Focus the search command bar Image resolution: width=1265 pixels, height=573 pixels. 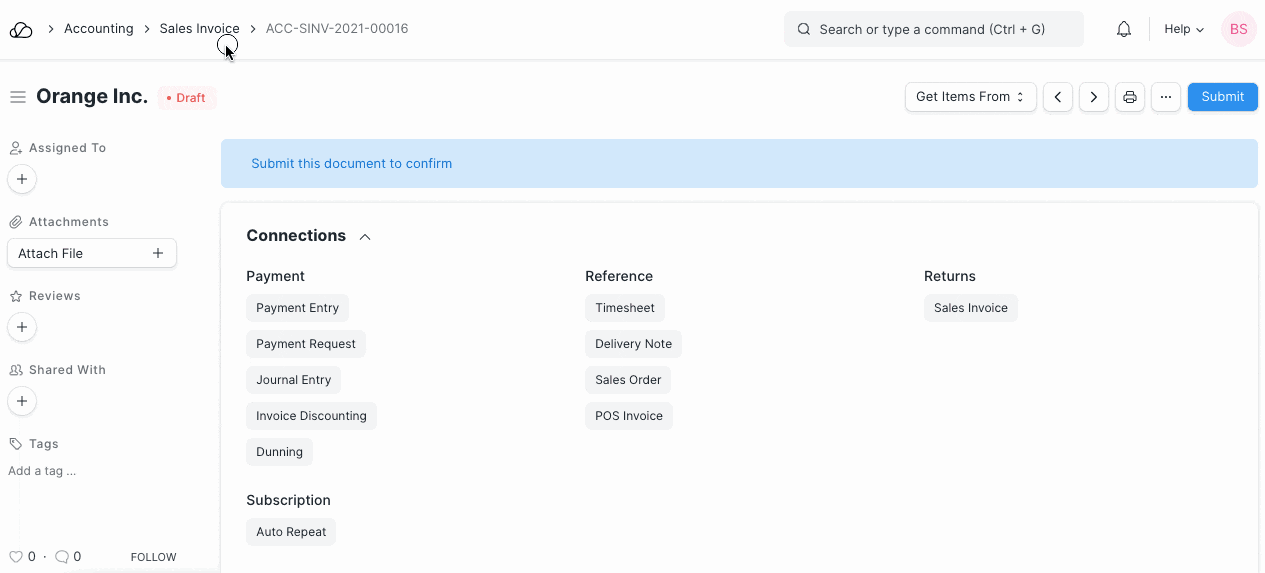[x=933, y=30]
